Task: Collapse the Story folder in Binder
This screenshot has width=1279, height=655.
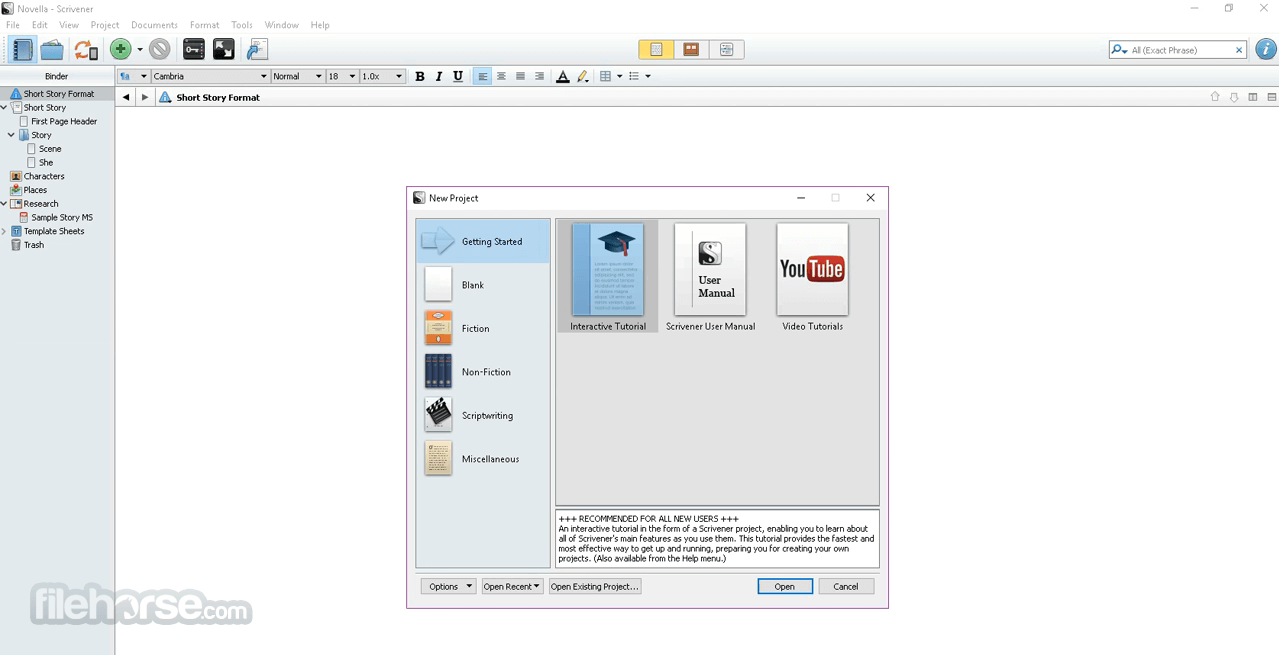Action: click(x=11, y=135)
